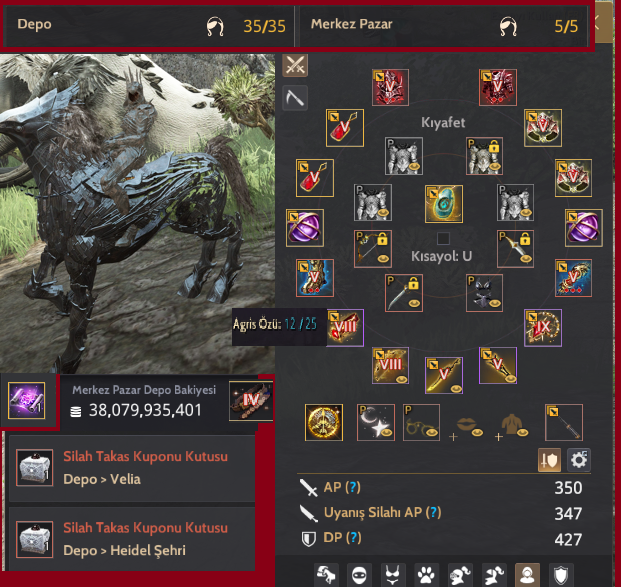This screenshot has width=621, height=587.
Task: Select the IX enhanced accessory slot
Action: point(543,328)
